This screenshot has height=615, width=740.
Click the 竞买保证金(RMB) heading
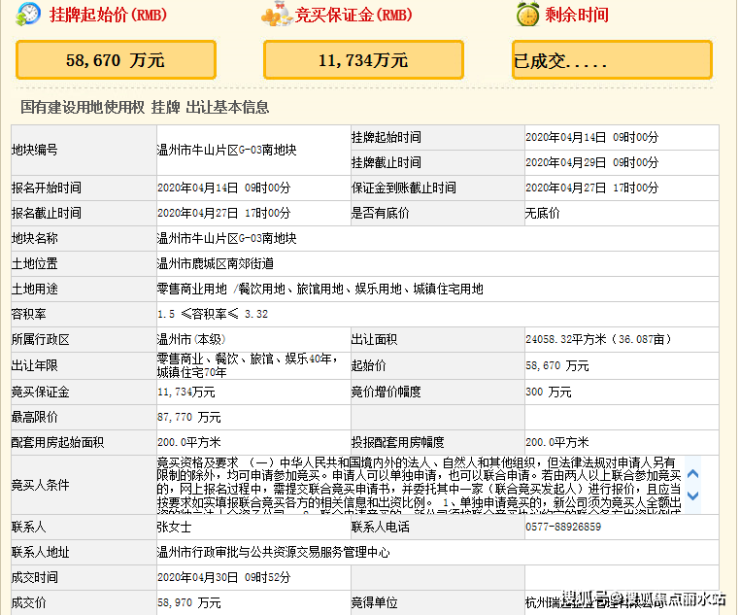353,15
